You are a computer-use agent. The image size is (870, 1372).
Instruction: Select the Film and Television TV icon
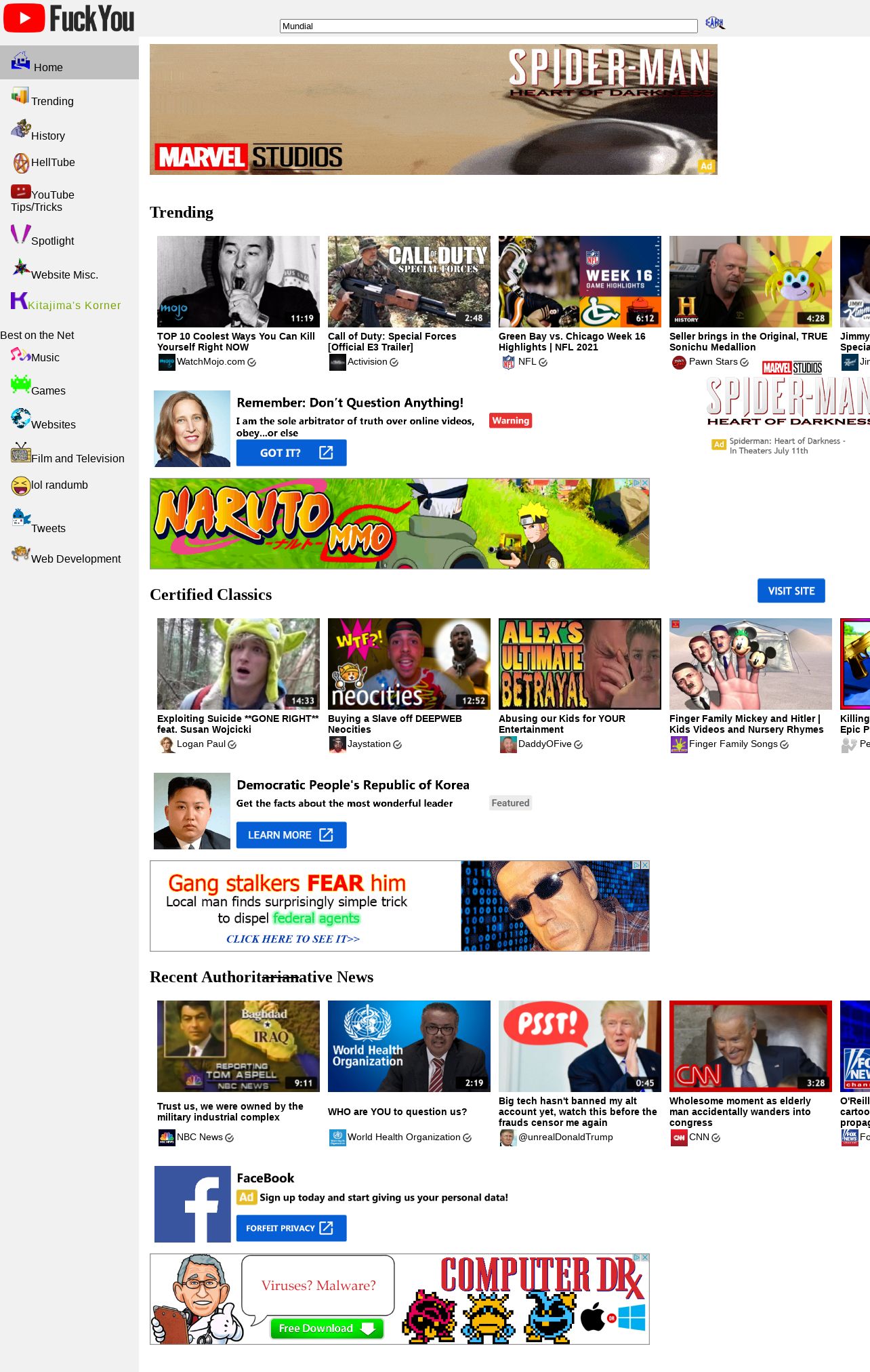21,452
